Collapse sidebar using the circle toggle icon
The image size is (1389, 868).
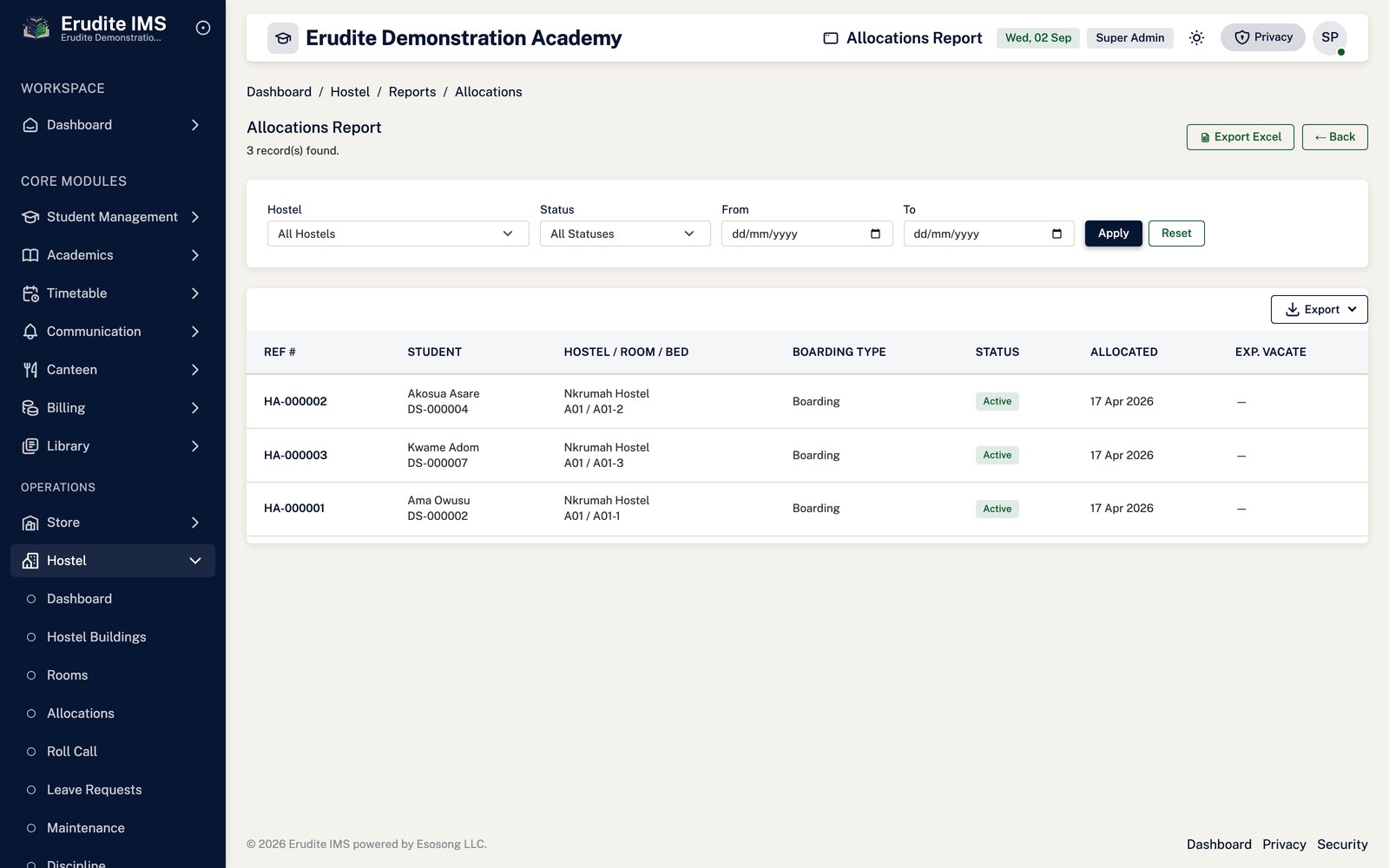[203, 28]
